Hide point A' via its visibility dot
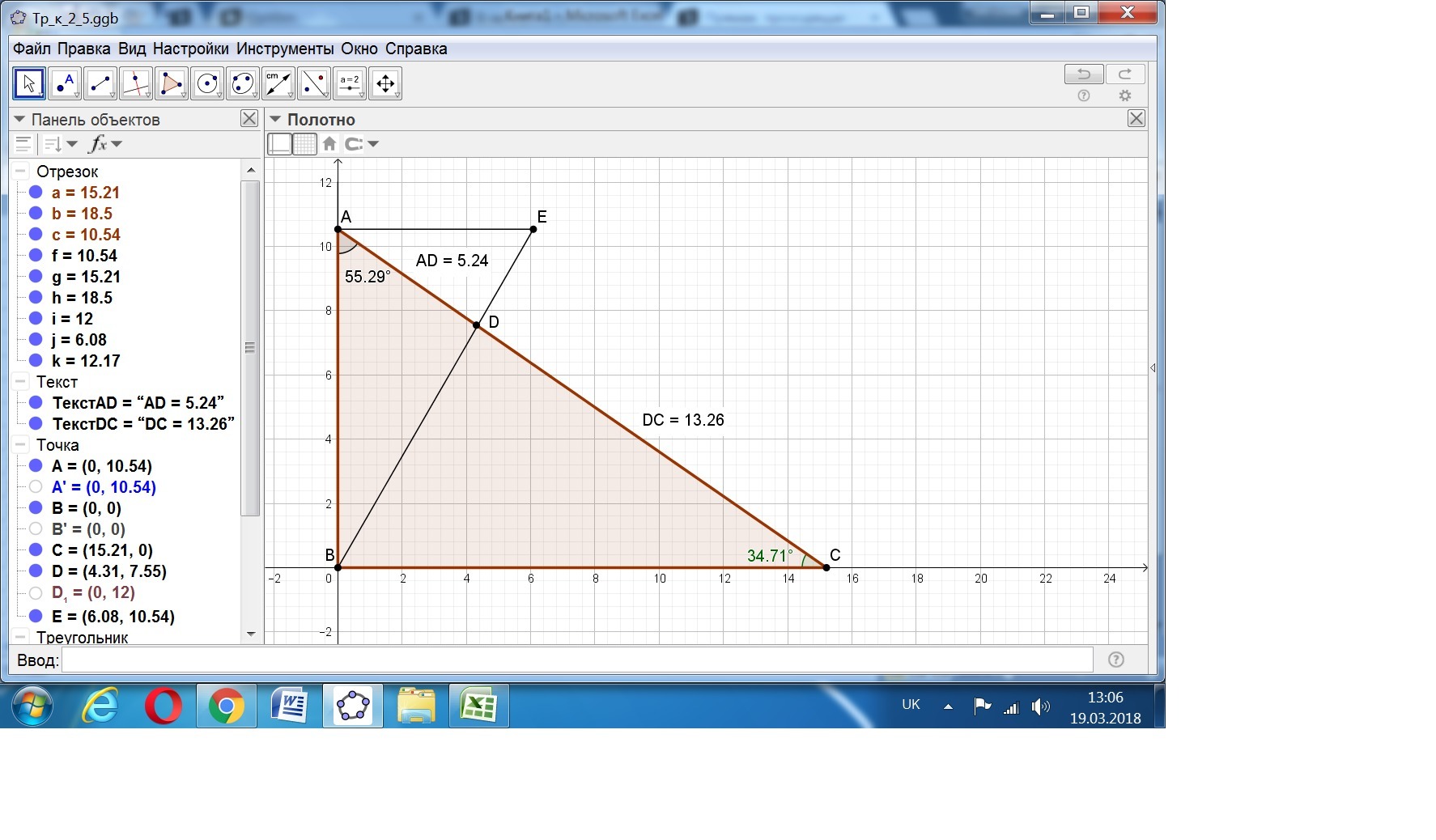 point(36,486)
